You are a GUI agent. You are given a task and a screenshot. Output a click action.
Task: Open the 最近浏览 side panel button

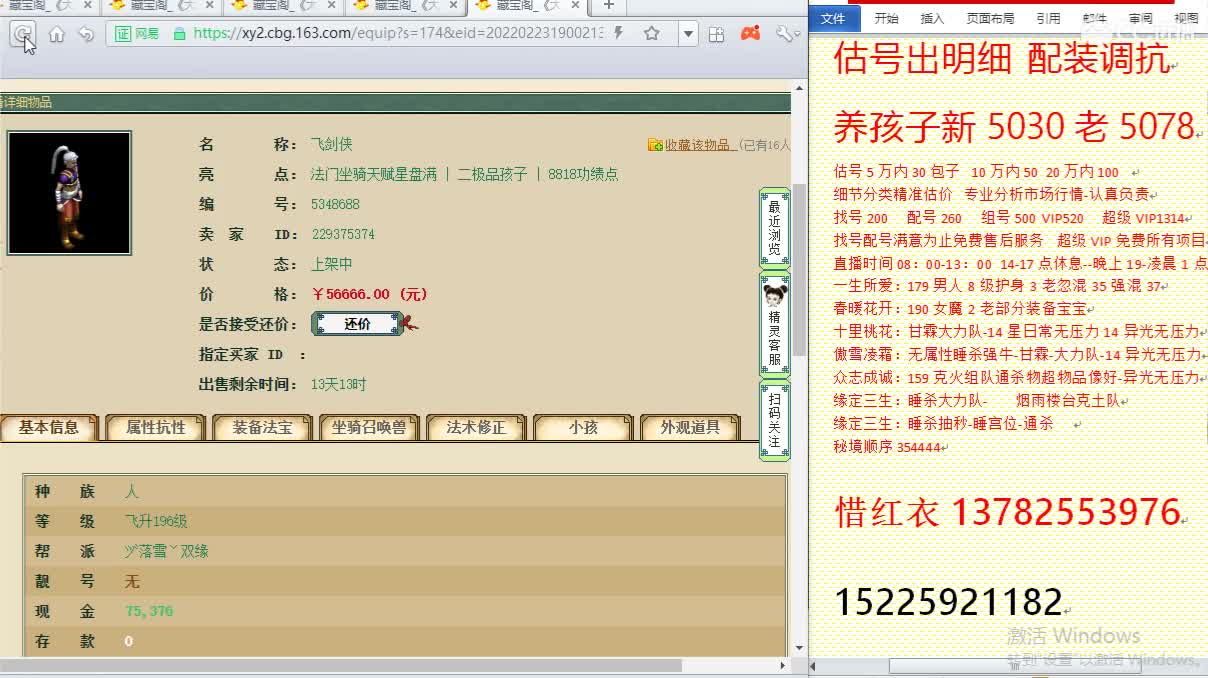point(774,227)
